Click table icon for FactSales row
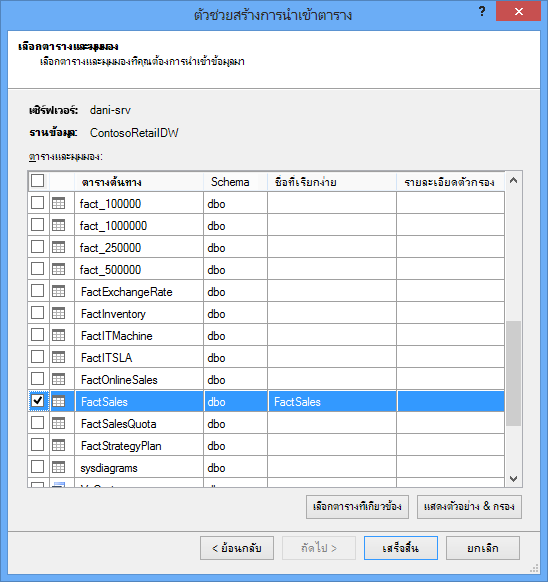Viewport: 548px width, 582px height. point(58,401)
